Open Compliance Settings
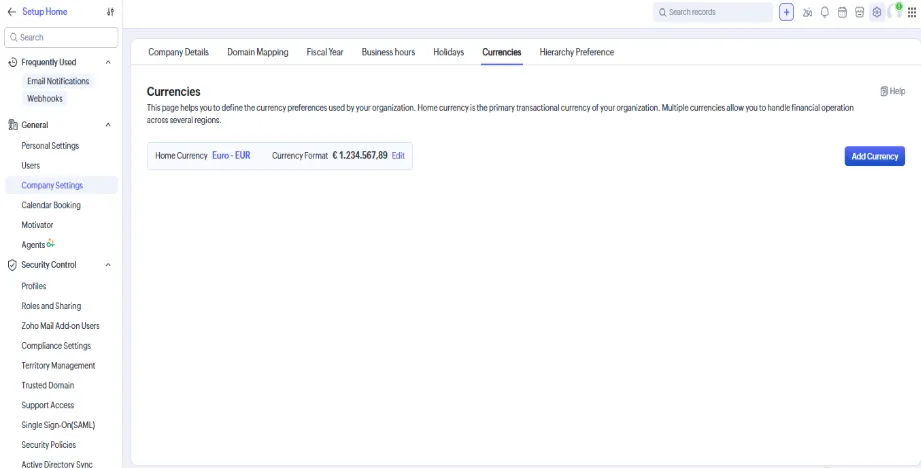 tap(56, 346)
